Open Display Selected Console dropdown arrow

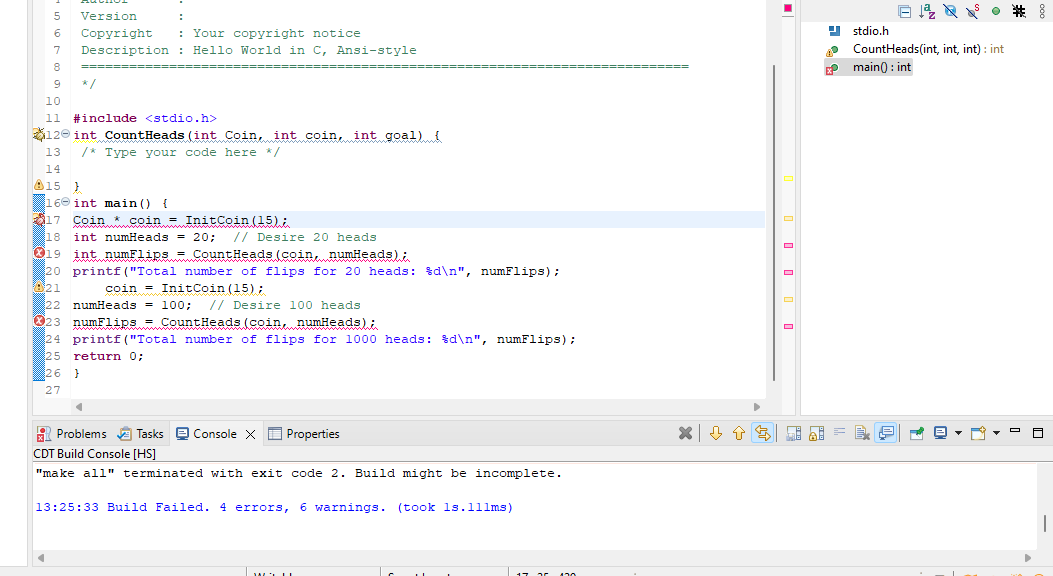click(x=958, y=434)
